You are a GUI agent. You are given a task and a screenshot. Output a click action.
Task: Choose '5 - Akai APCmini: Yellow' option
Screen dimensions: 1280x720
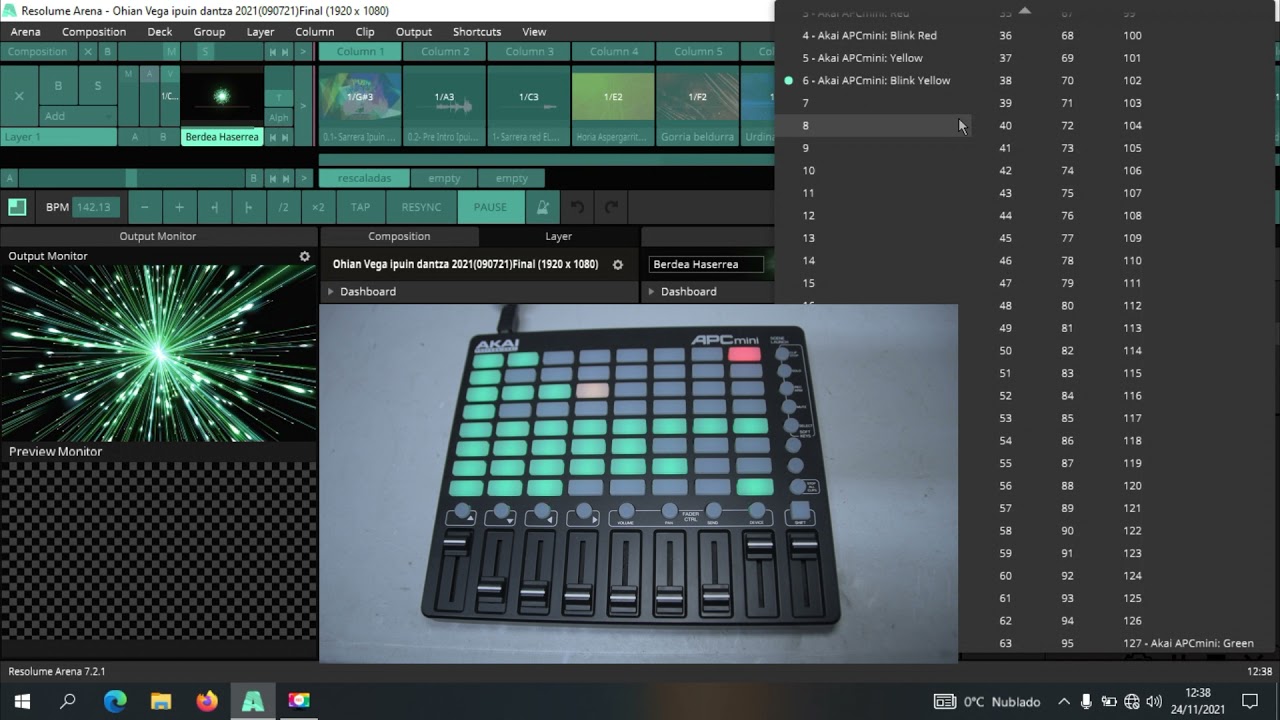coord(862,58)
